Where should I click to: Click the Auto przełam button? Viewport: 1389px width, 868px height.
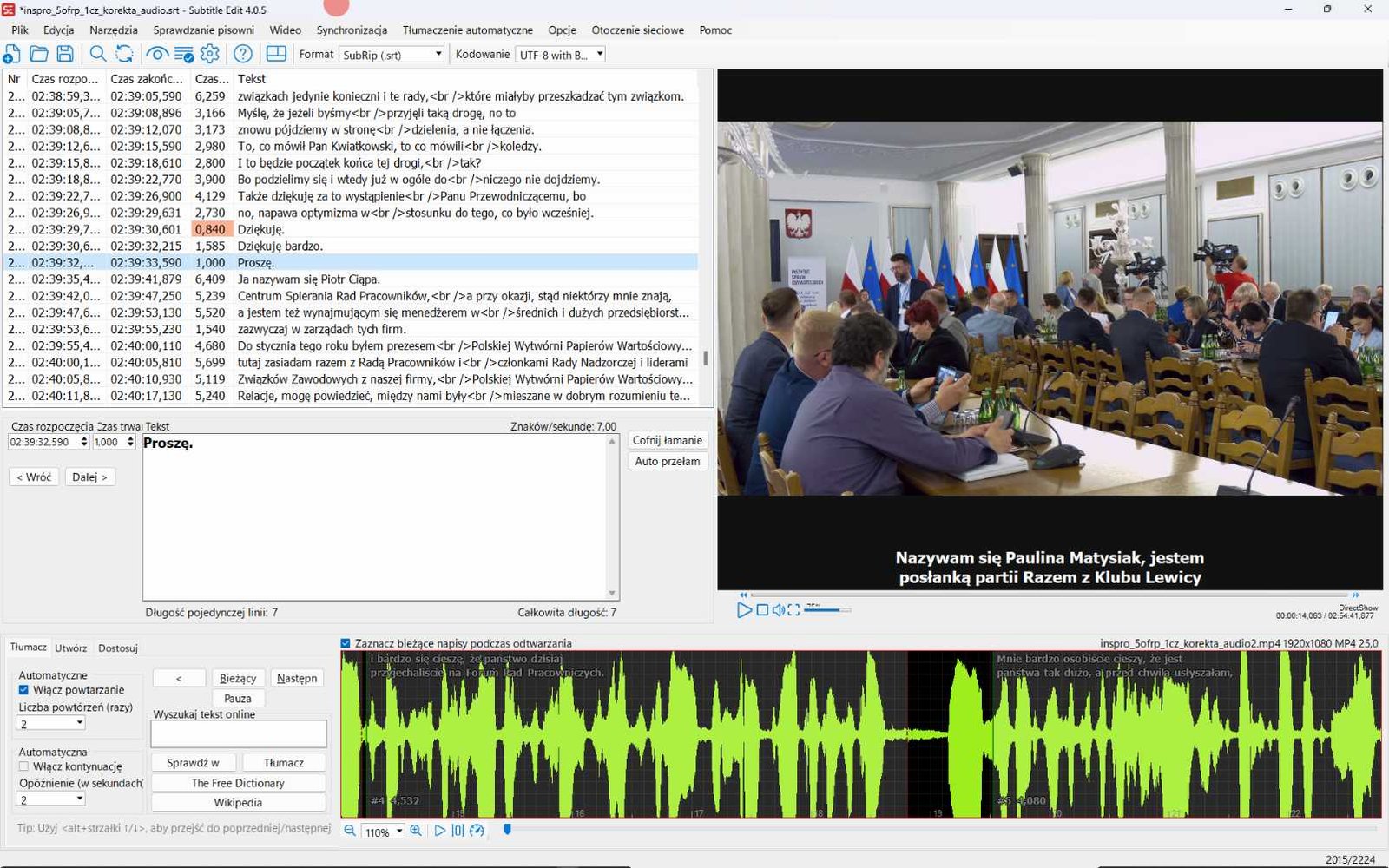point(667,461)
